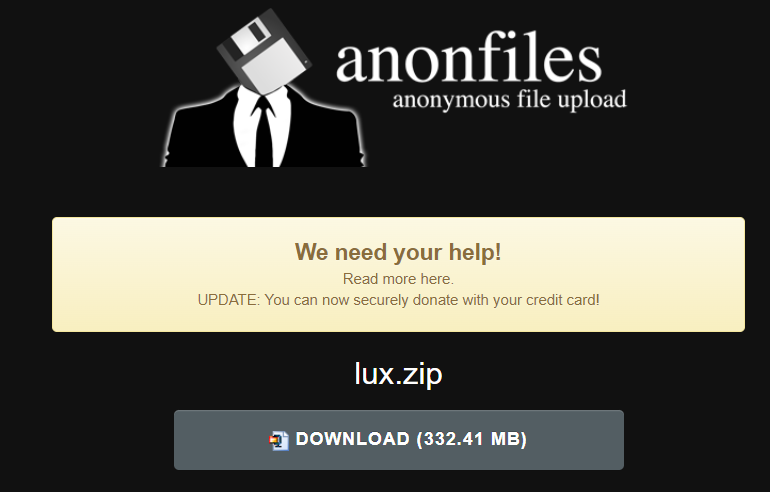
Task: Click the words "credit card" in the banner
Action: point(563,300)
